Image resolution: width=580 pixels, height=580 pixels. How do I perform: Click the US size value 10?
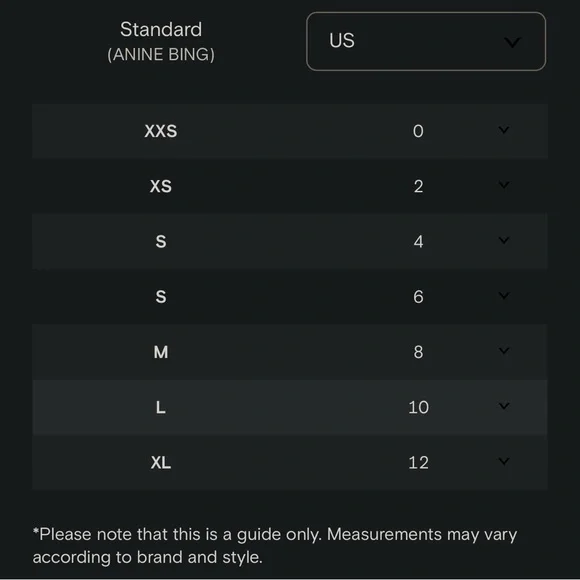click(x=418, y=407)
